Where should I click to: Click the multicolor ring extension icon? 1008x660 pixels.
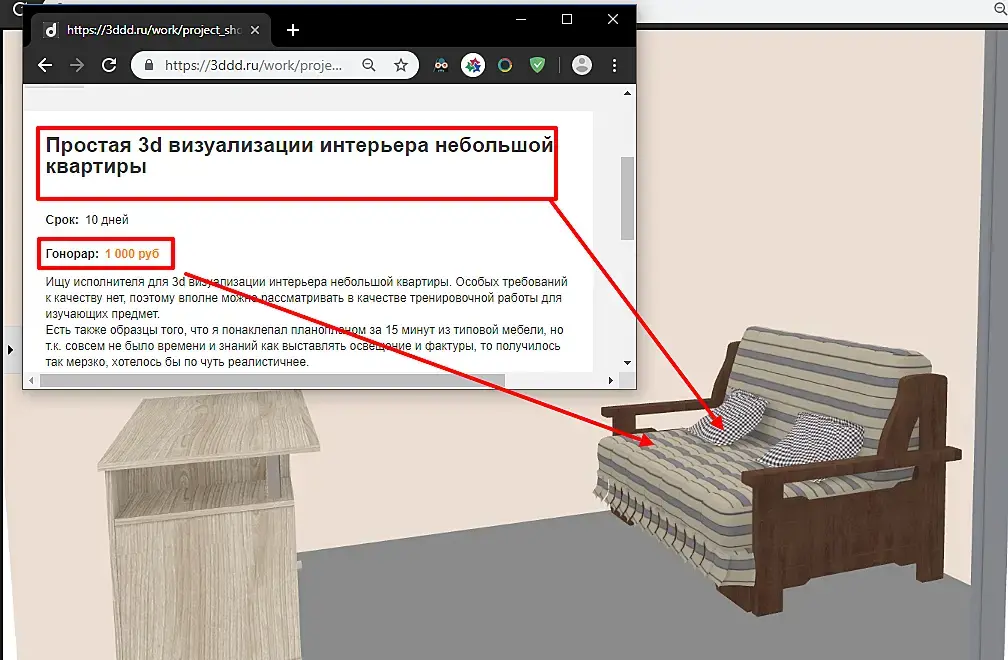[505, 65]
